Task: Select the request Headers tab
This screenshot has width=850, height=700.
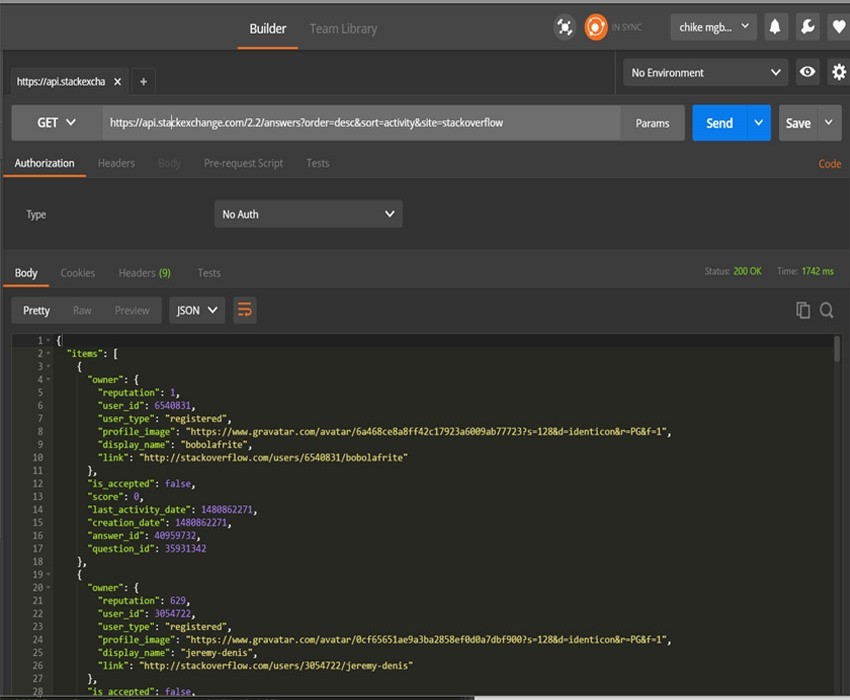Action: [x=116, y=163]
